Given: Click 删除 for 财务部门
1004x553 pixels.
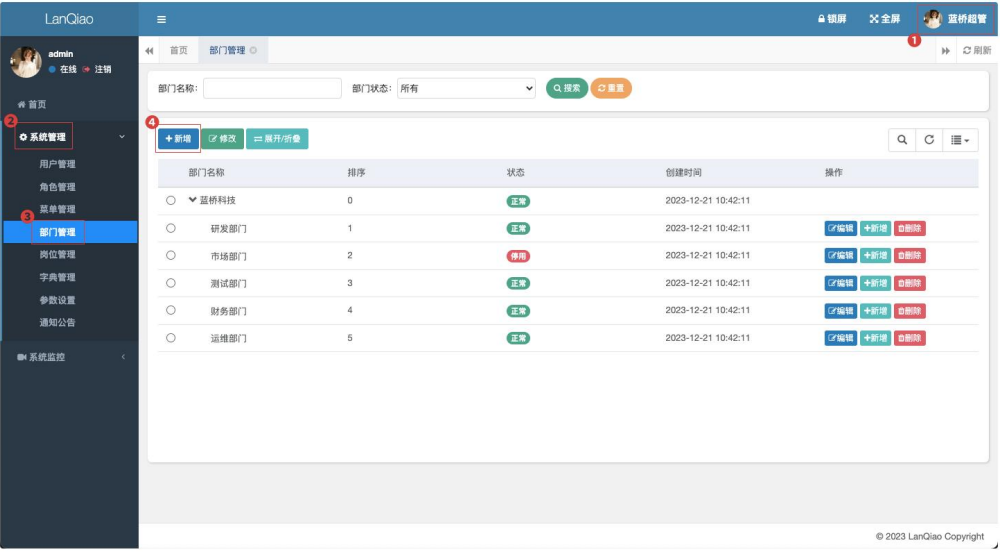Looking at the screenshot, I should (910, 311).
